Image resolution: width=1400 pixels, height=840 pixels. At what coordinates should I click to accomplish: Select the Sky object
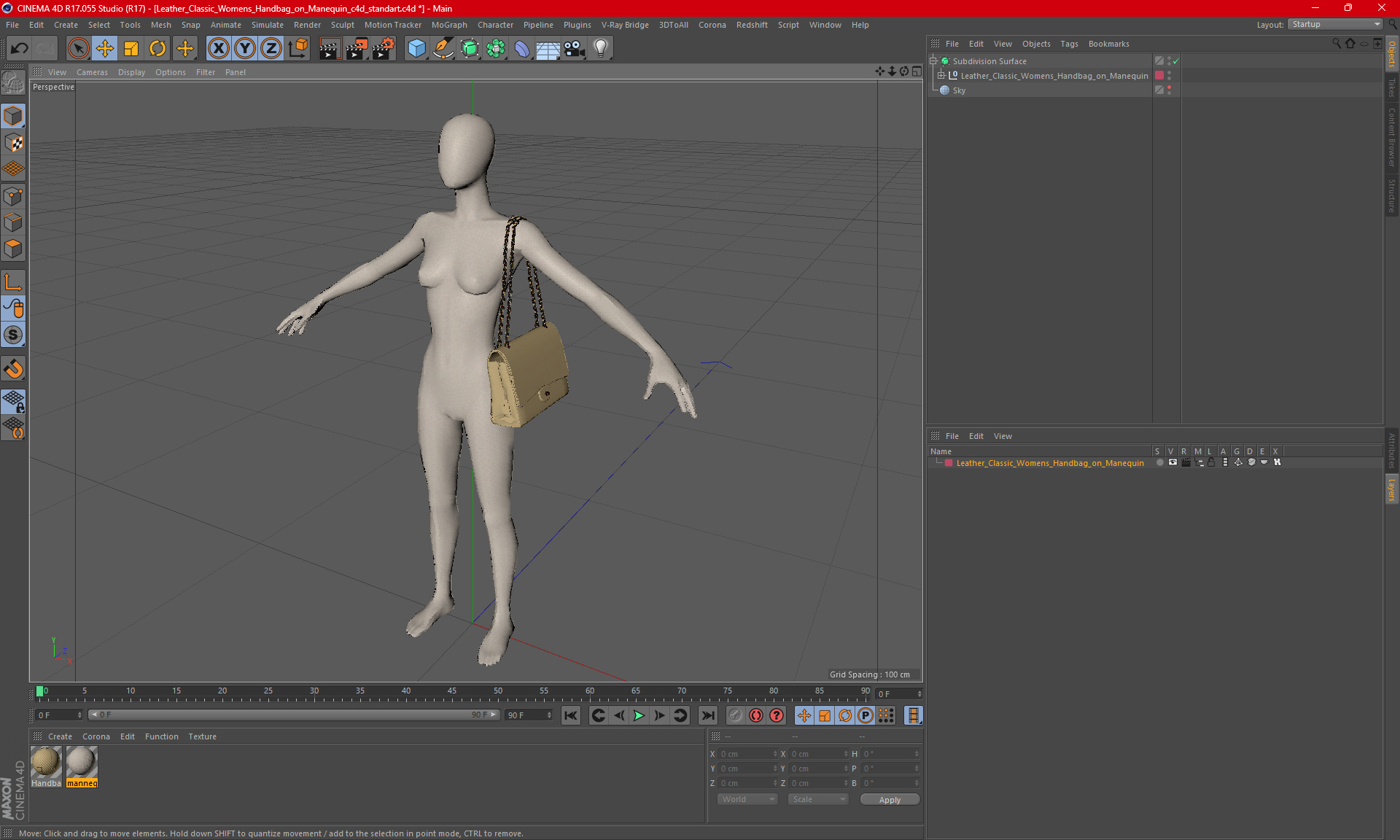[959, 90]
